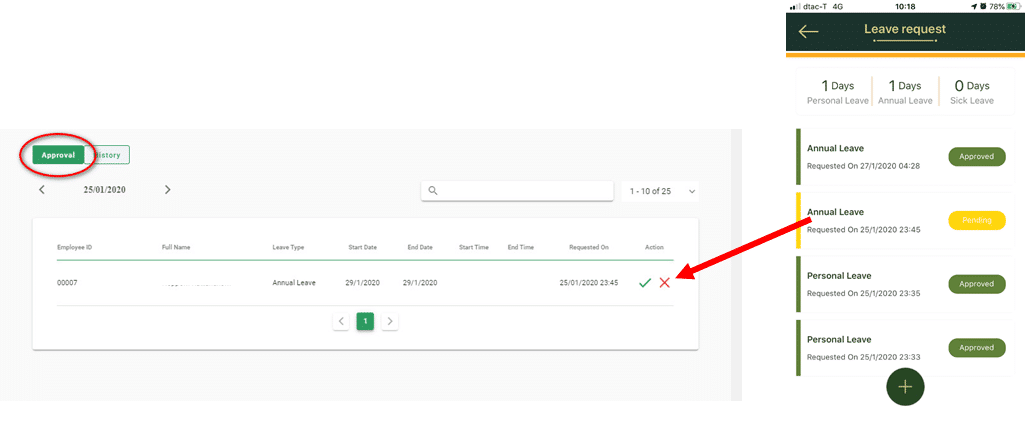This screenshot has height=425, width=1025.
Task: Tap Approved badge on 27/1/2020 Annual Leave
Action: click(x=976, y=157)
